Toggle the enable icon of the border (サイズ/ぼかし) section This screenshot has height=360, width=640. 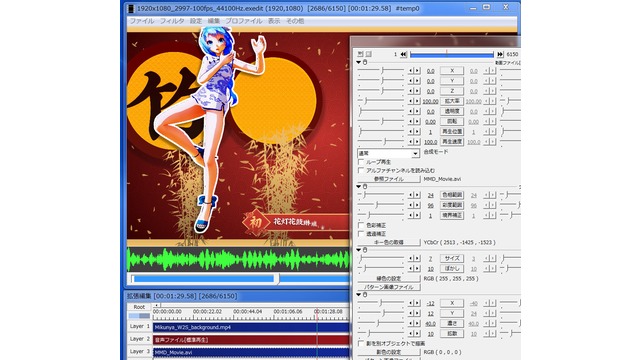click(x=365, y=250)
